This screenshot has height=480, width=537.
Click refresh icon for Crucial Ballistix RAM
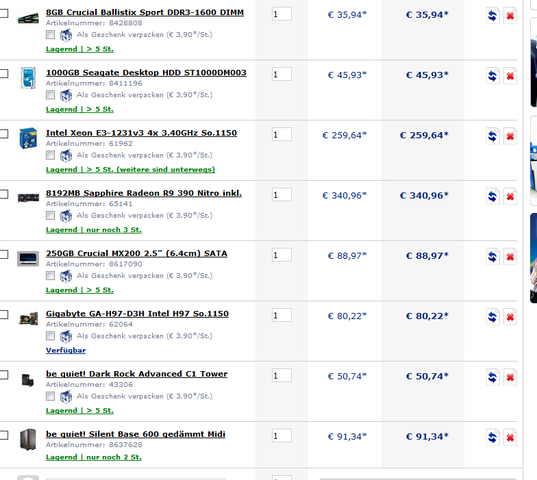[x=492, y=16]
